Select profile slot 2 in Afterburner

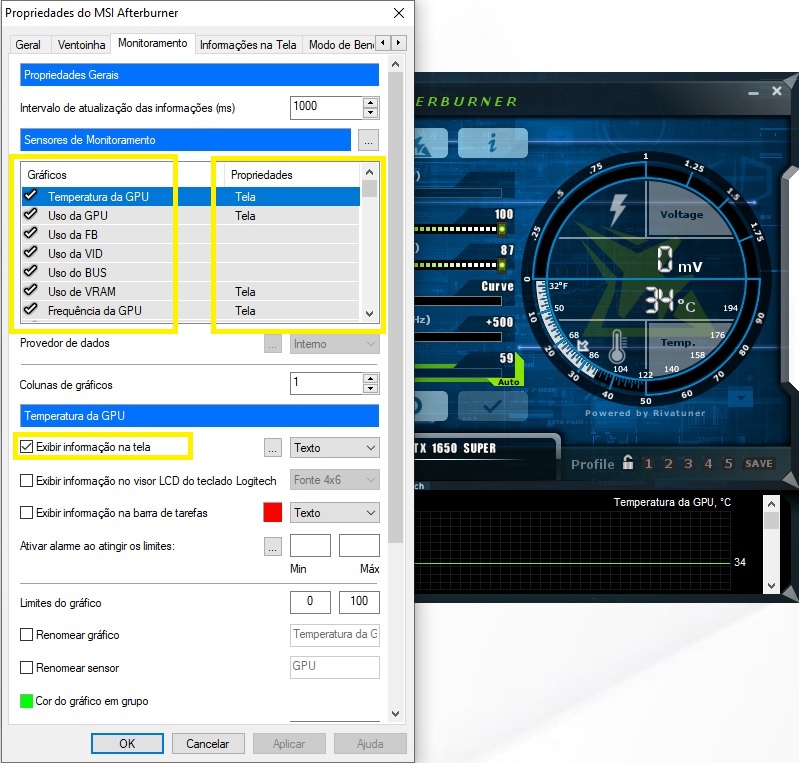click(668, 463)
